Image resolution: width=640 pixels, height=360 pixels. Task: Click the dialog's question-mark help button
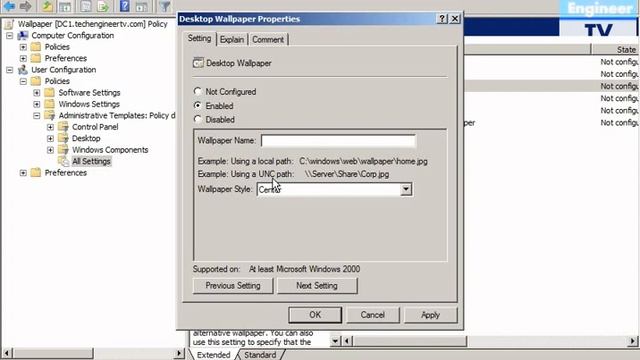click(442, 19)
